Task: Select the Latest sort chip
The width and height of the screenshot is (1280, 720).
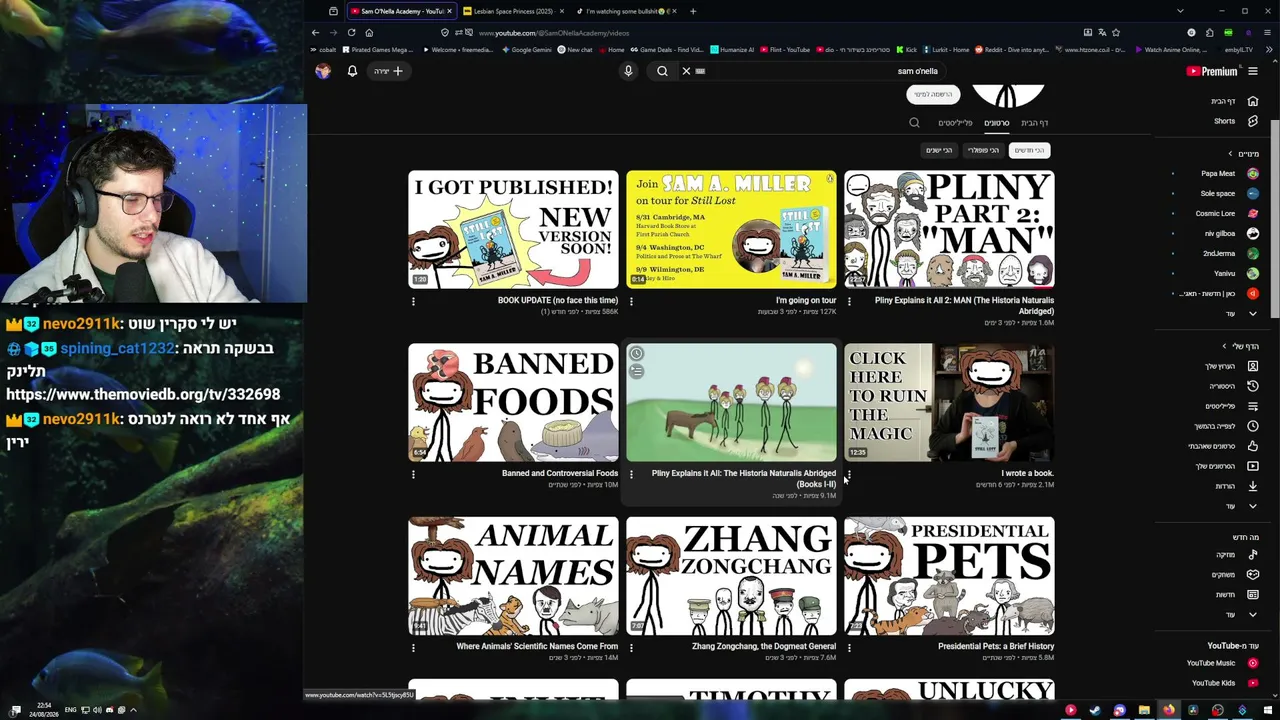Action: 1028,150
